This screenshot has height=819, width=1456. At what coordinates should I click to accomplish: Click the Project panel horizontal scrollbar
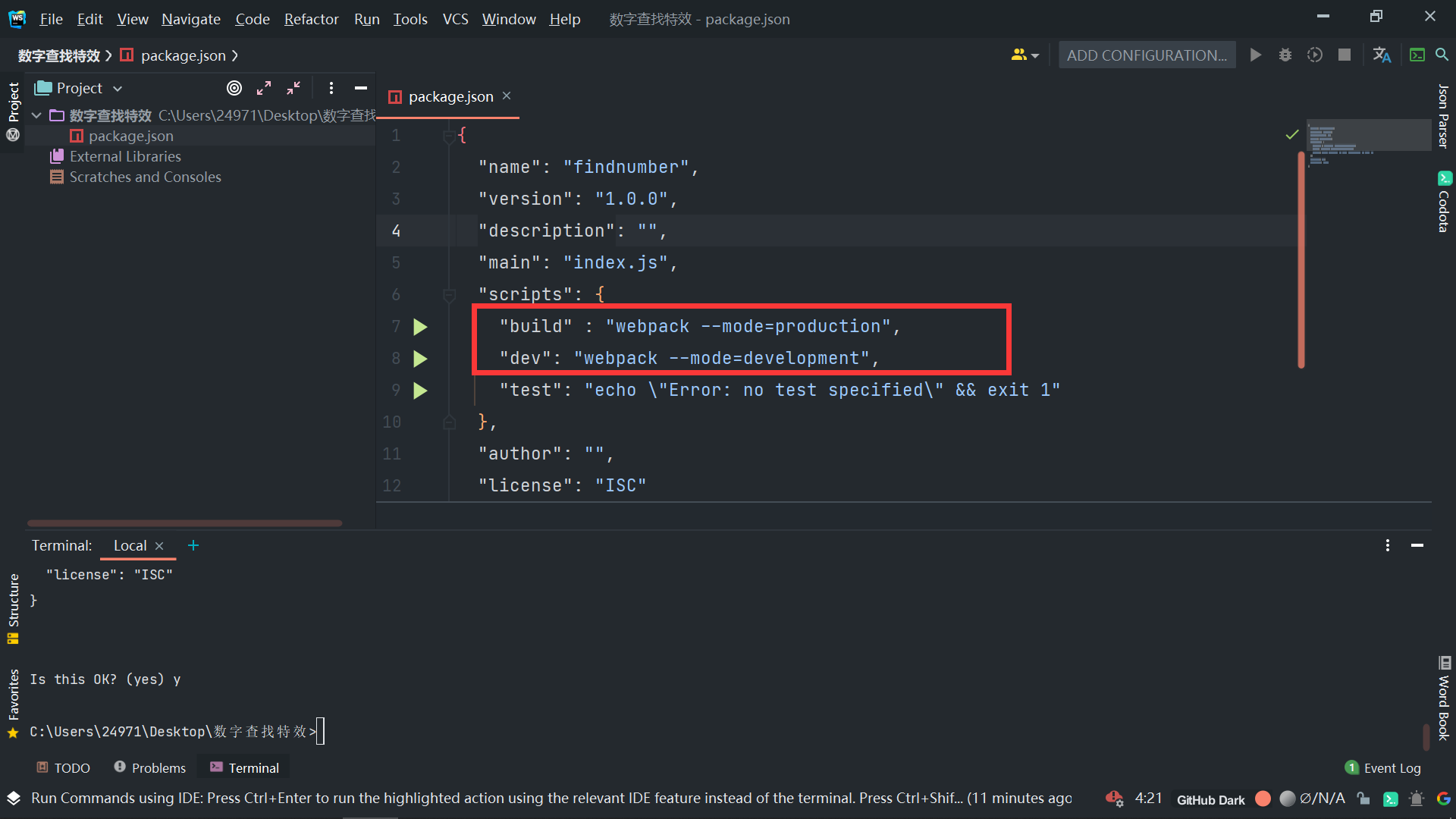click(x=184, y=523)
